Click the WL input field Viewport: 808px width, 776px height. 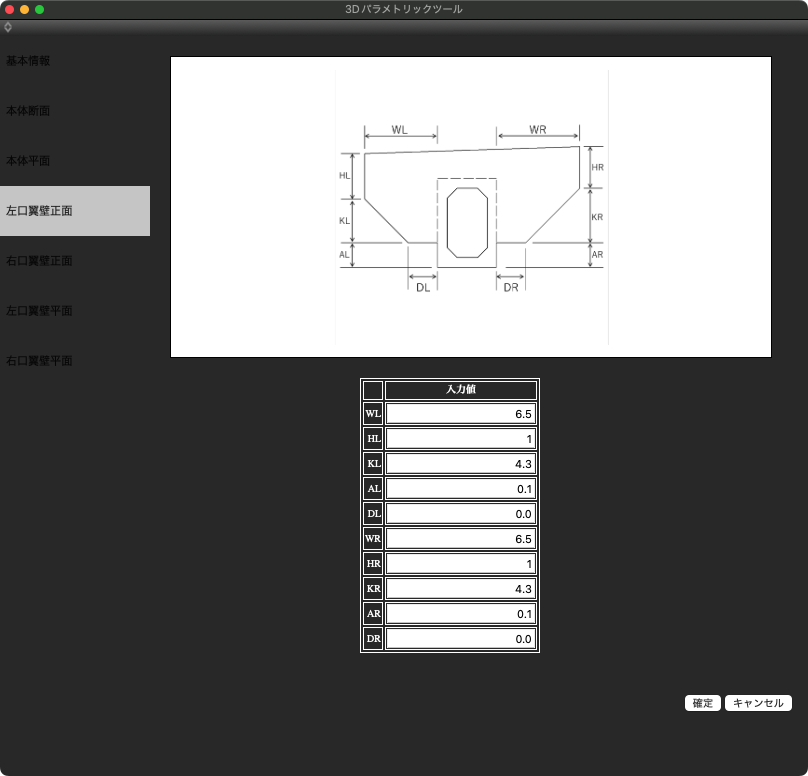(x=461, y=414)
